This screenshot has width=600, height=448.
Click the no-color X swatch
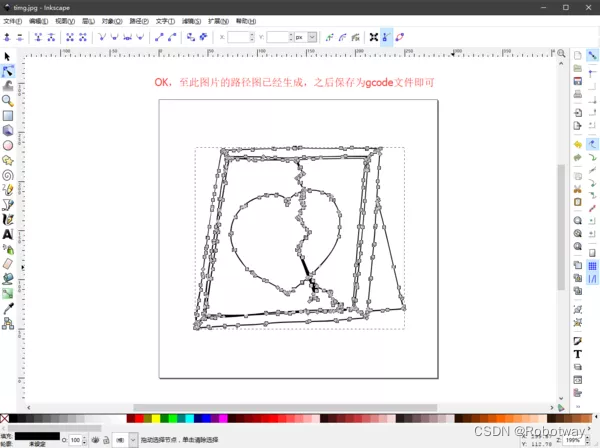[4, 419]
